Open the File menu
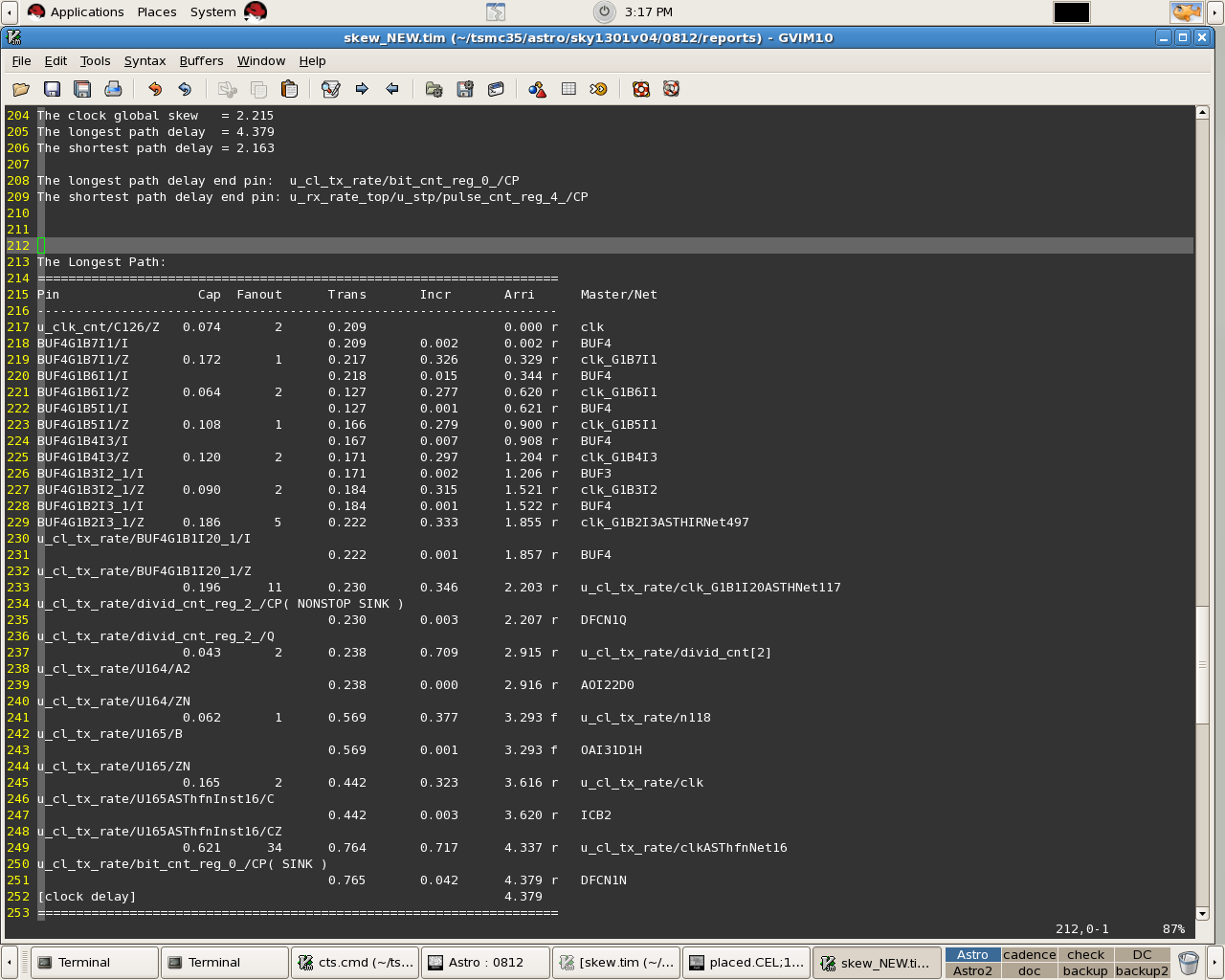This screenshot has width=1225, height=980. click(x=21, y=60)
